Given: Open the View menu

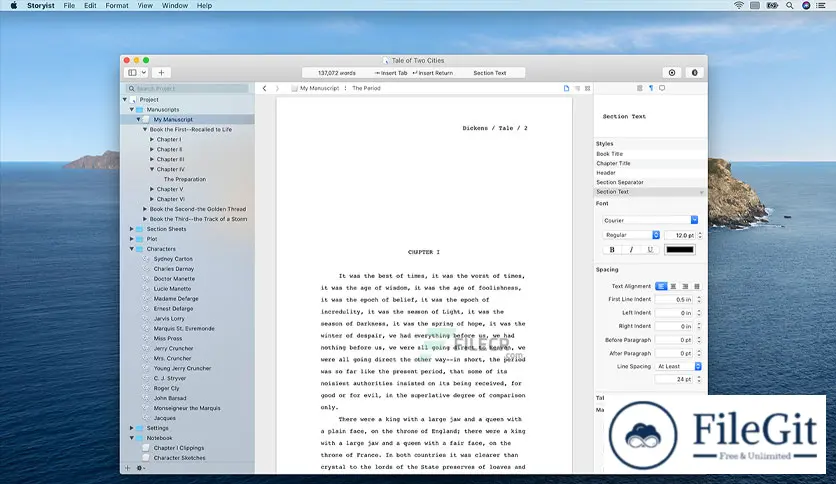Looking at the screenshot, I should click(x=145, y=6).
